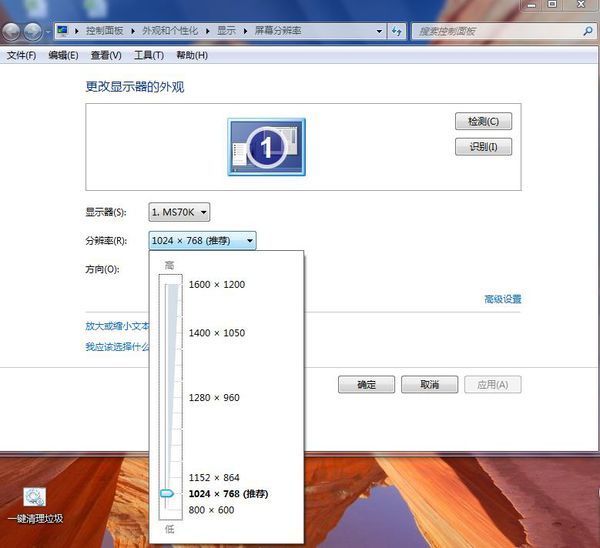
Task: Click chevron after 控制面板 breadcrumb
Action: (x=133, y=31)
